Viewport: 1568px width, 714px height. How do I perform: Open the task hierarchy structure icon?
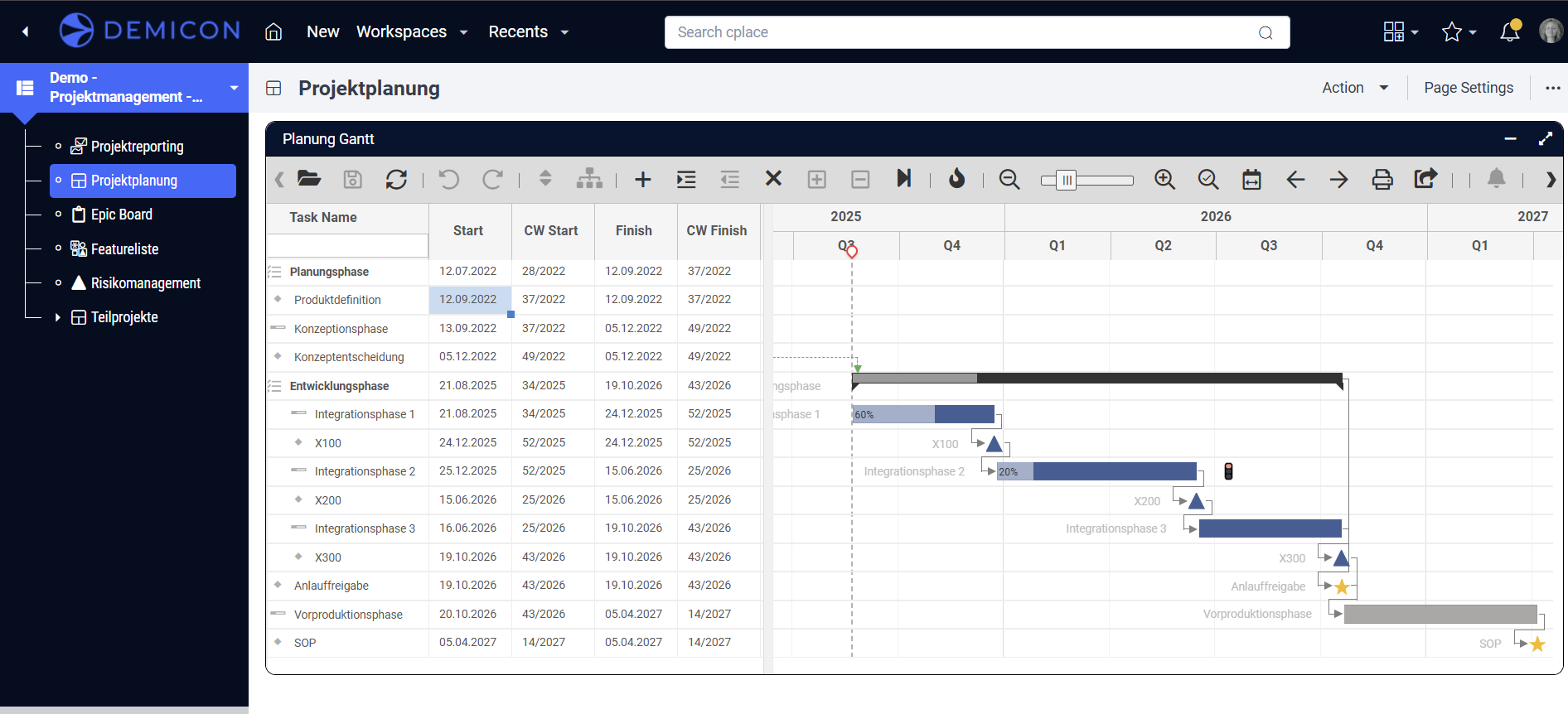589,178
